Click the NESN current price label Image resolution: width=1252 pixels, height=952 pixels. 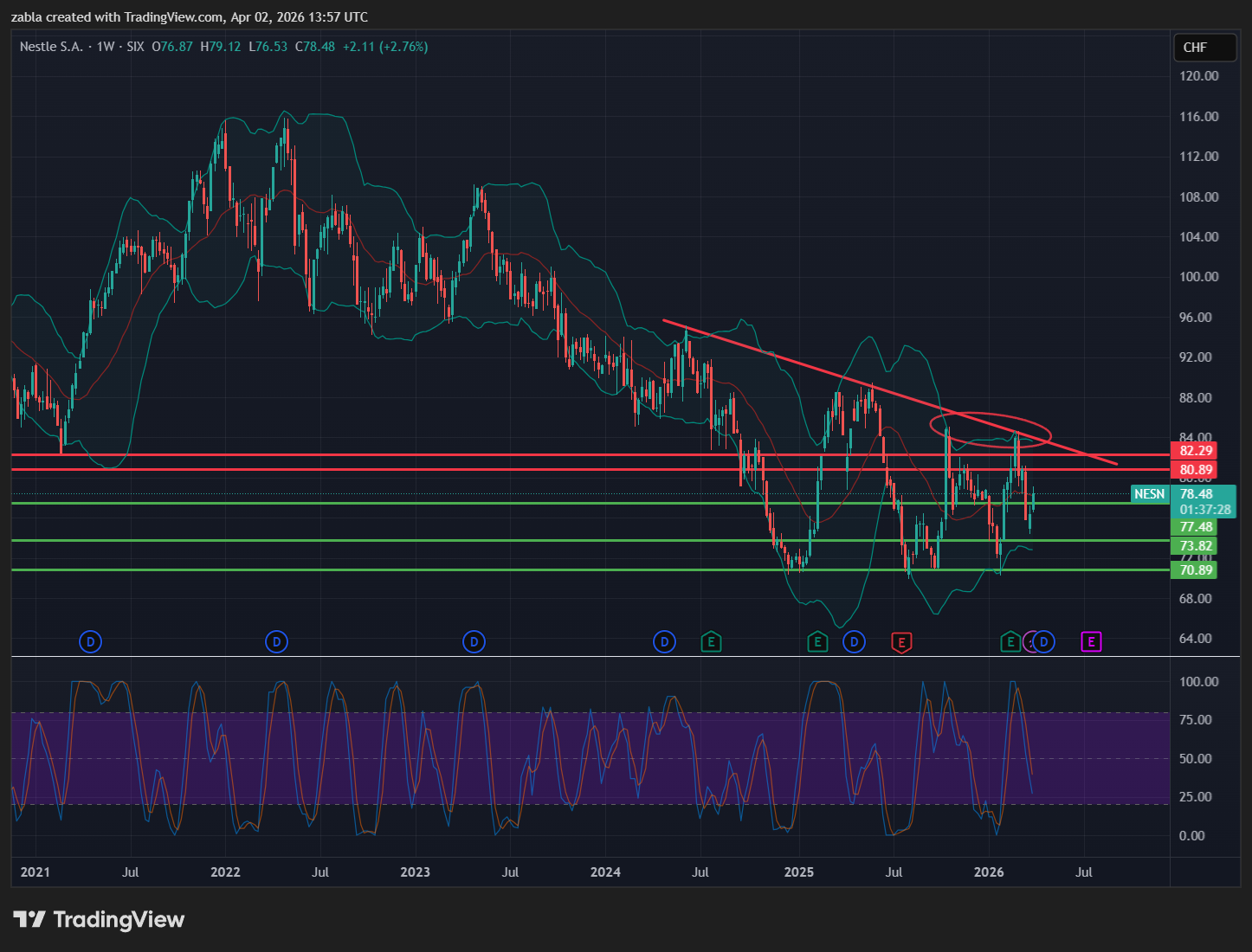pyautogui.click(x=1150, y=494)
